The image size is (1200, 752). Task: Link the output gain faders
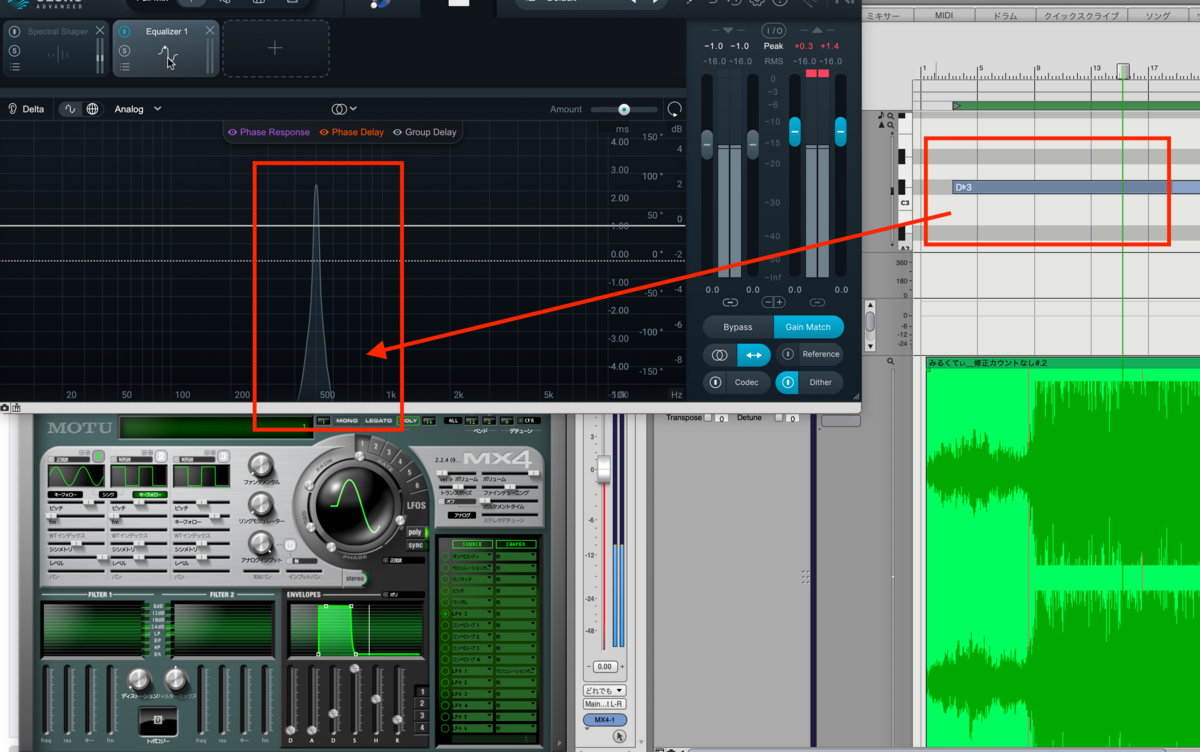[x=818, y=302]
